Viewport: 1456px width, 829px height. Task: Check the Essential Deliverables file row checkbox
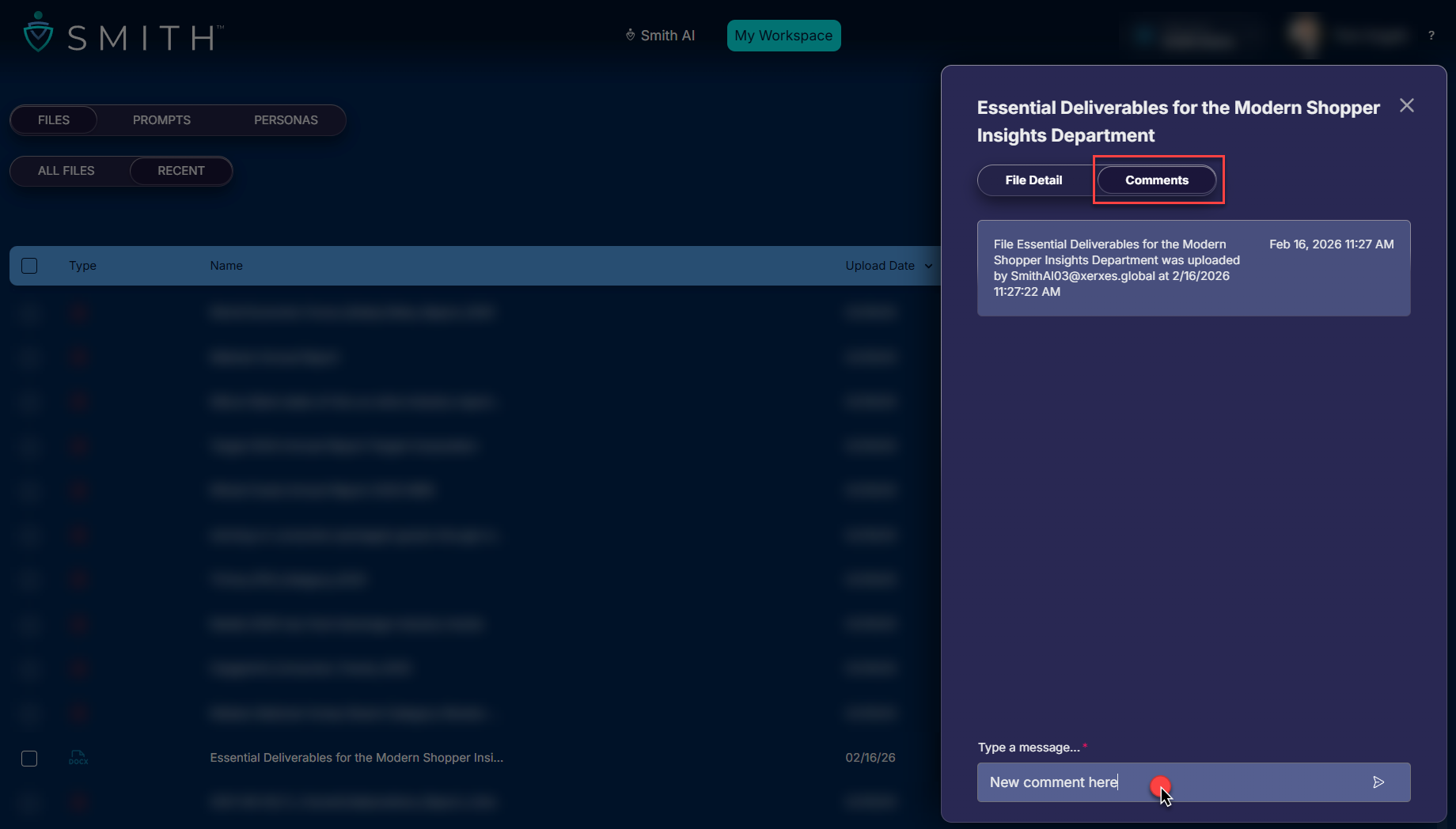29,759
